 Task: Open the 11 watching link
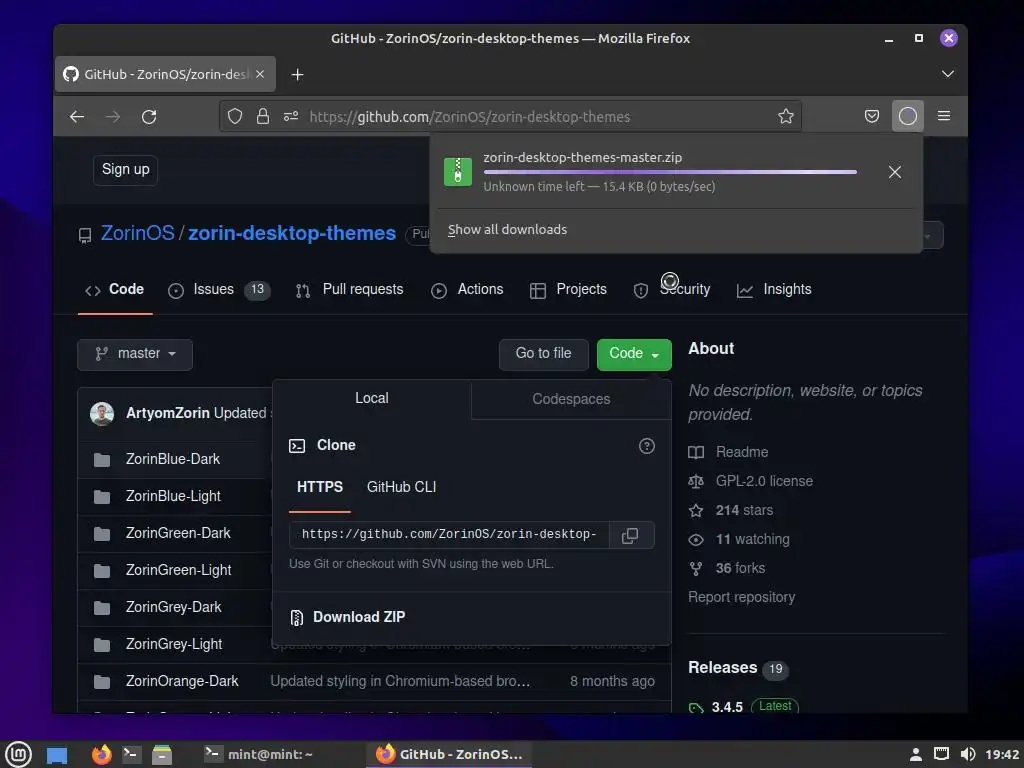[739, 539]
